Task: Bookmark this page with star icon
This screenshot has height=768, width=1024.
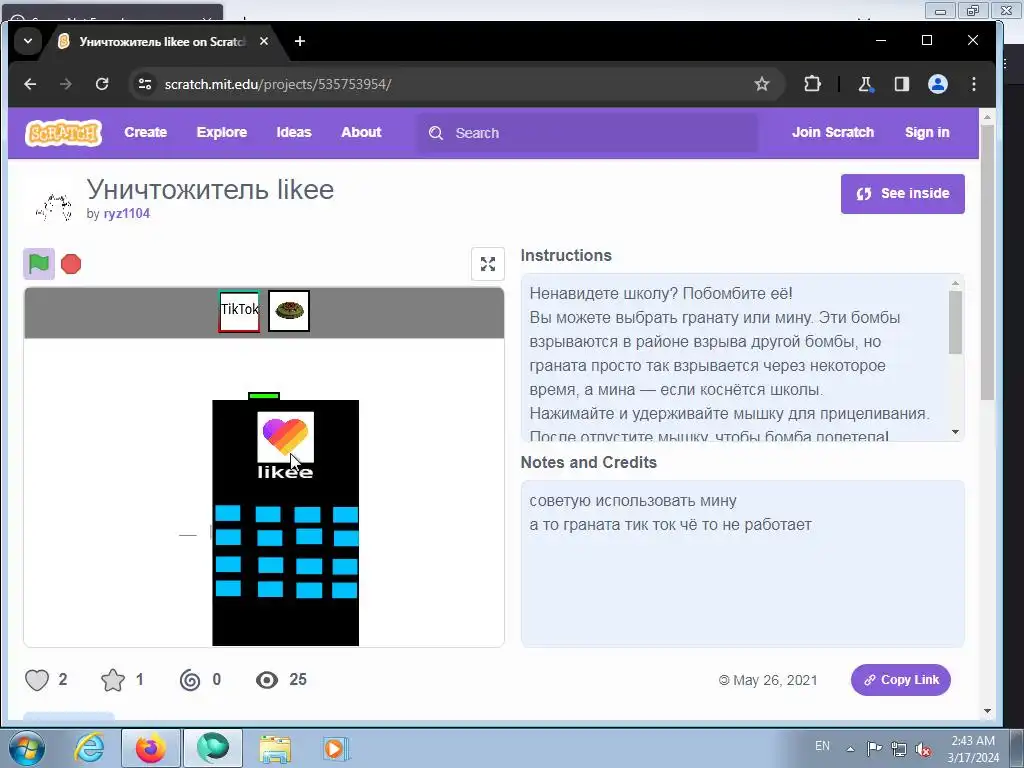Action: [x=761, y=84]
